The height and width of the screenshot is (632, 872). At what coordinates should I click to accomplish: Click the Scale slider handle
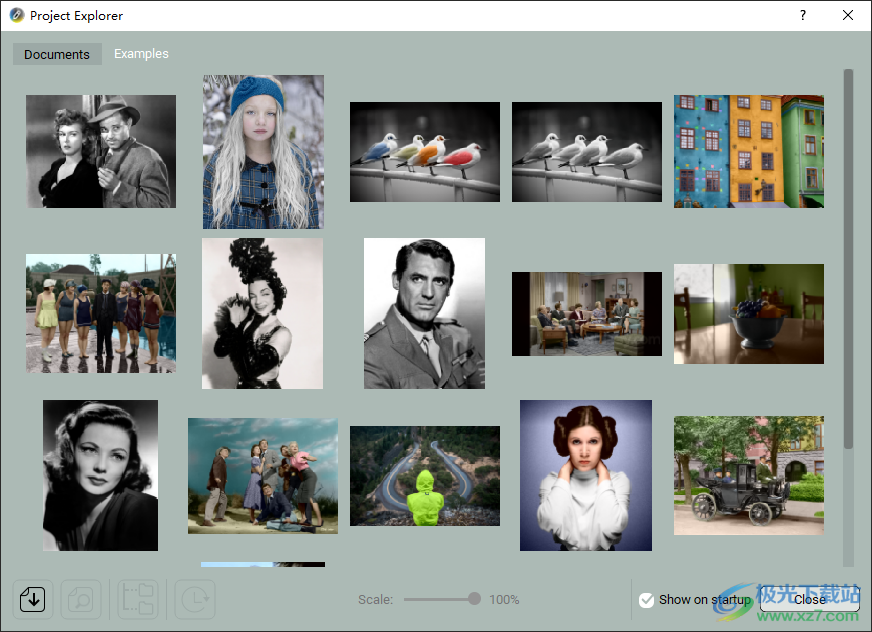tap(474, 599)
